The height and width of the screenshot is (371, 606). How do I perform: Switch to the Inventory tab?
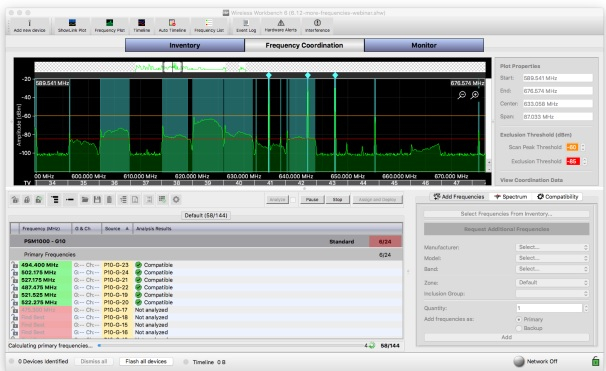[x=185, y=45]
